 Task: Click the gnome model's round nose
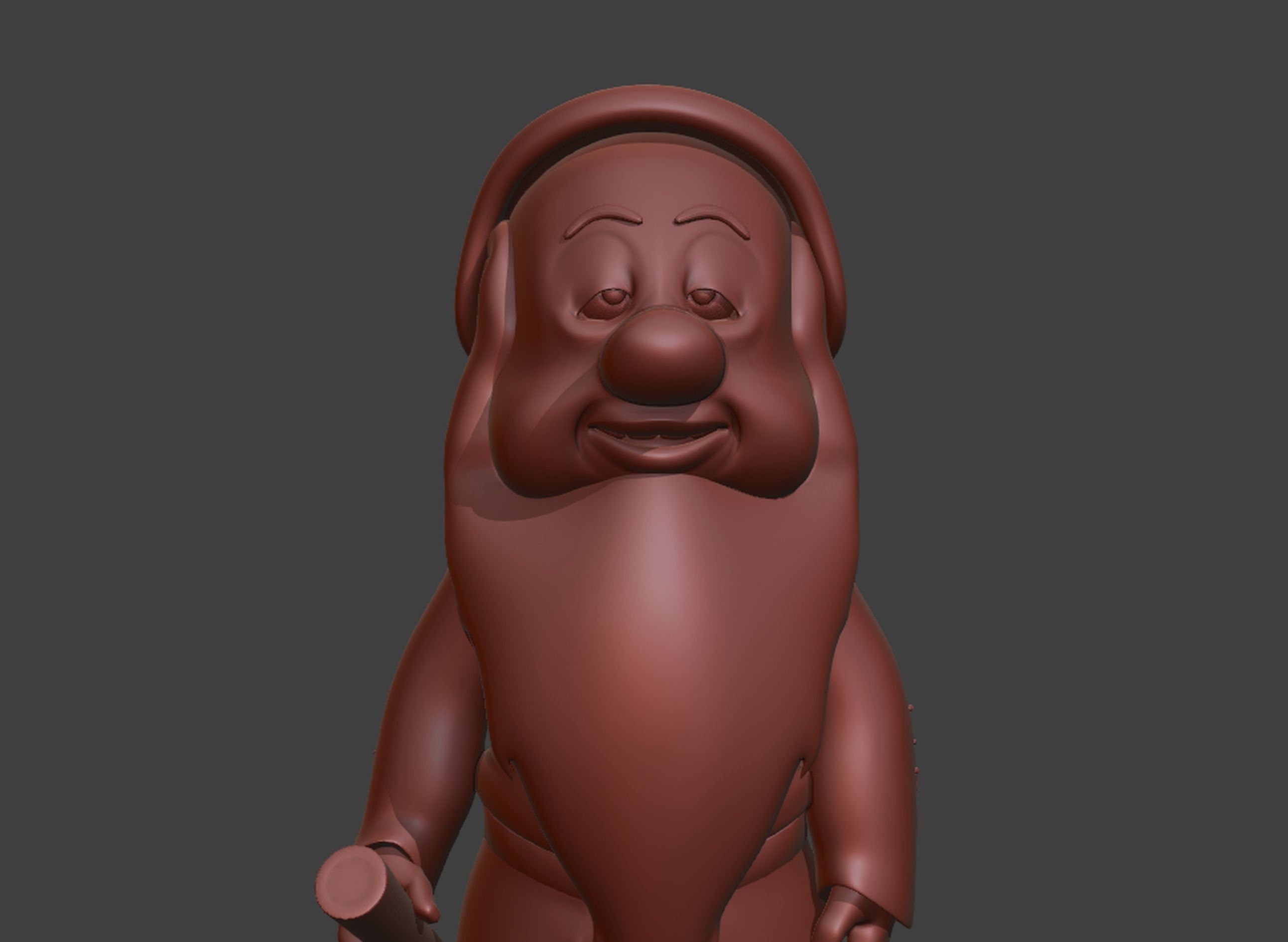[x=662, y=357]
